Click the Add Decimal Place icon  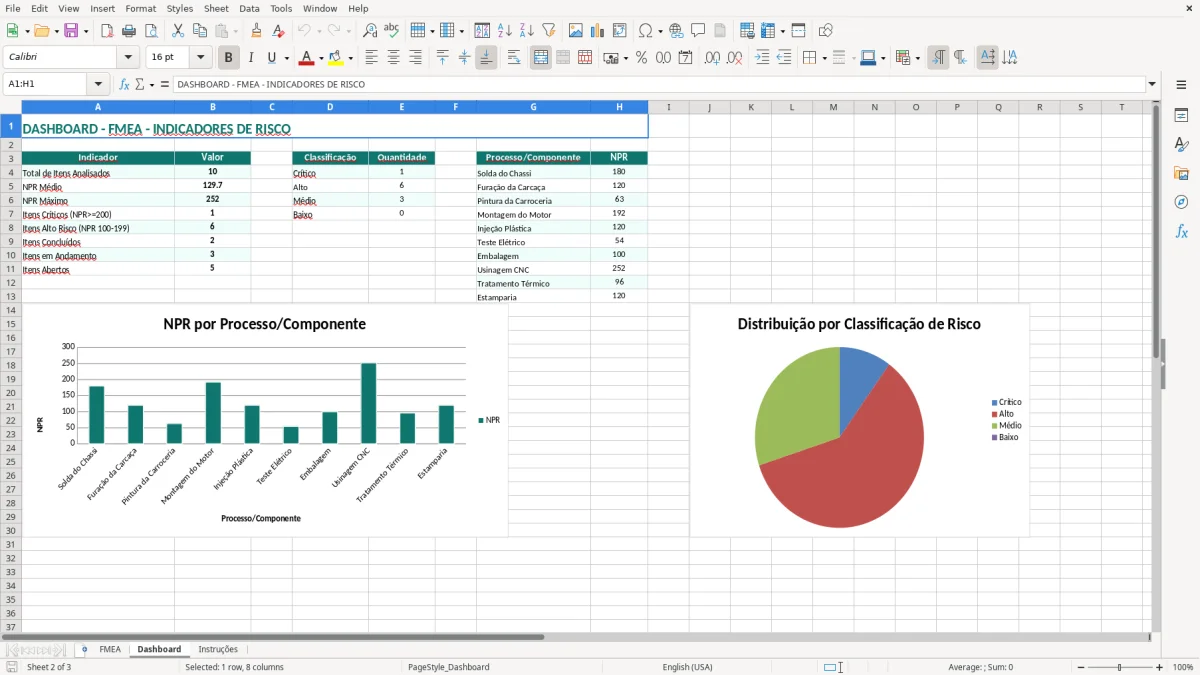712,58
